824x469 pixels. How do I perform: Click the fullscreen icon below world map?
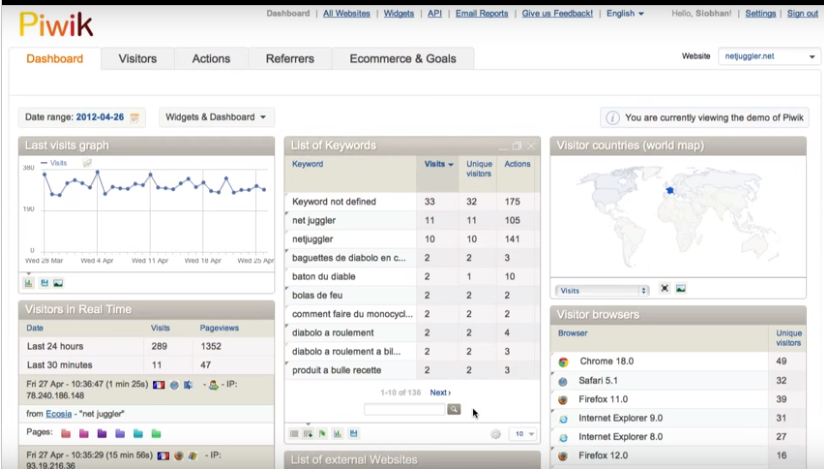(664, 289)
